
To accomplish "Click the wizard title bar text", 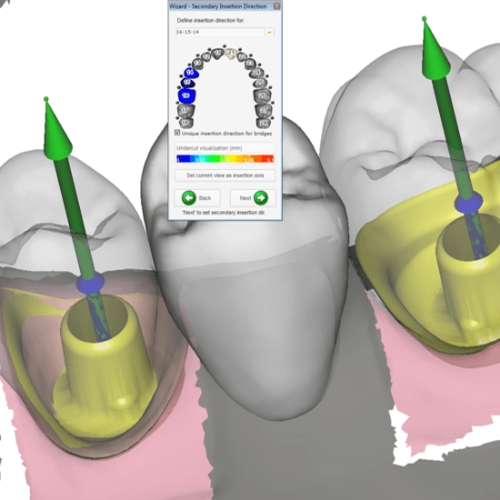I will (x=218, y=6).
